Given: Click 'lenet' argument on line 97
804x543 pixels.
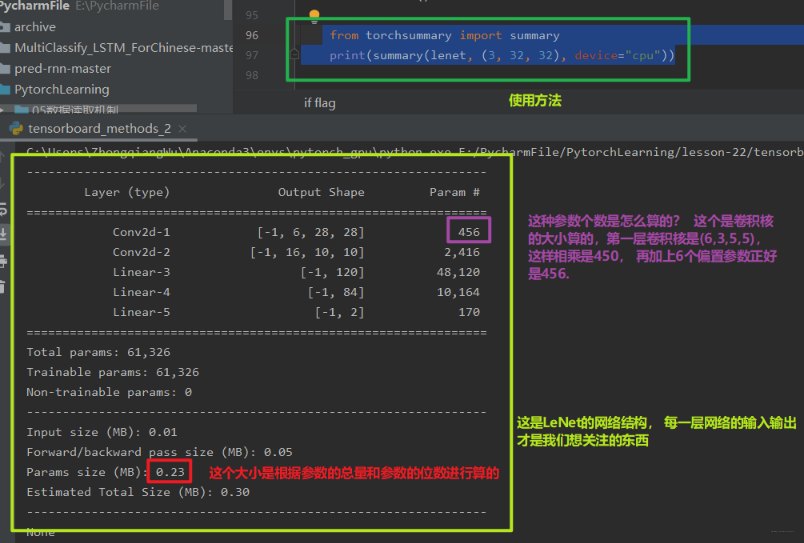Looking at the screenshot, I should pos(448,55).
